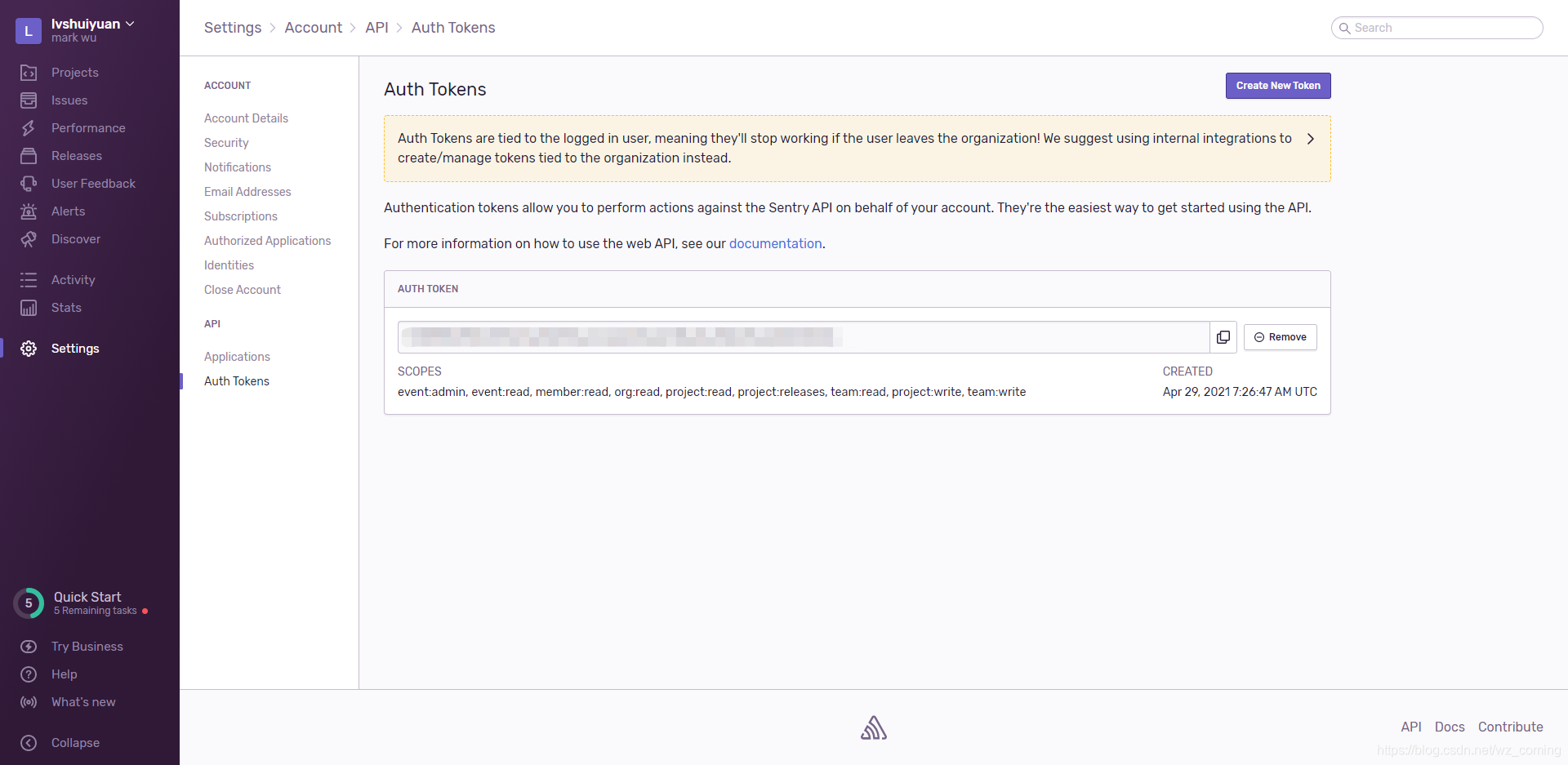Image resolution: width=1568 pixels, height=765 pixels.
Task: Select Auth Tokens in API menu
Action: 237,381
